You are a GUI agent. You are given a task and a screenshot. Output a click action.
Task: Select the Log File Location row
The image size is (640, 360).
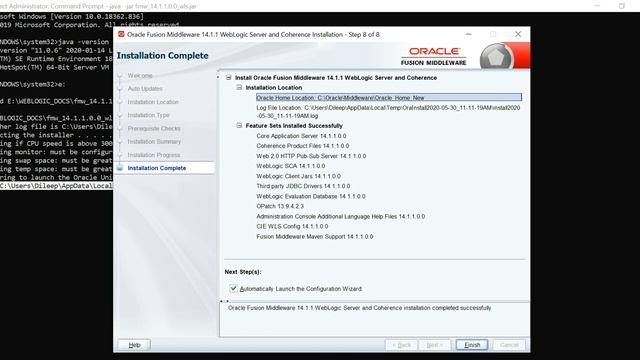coord(388,112)
